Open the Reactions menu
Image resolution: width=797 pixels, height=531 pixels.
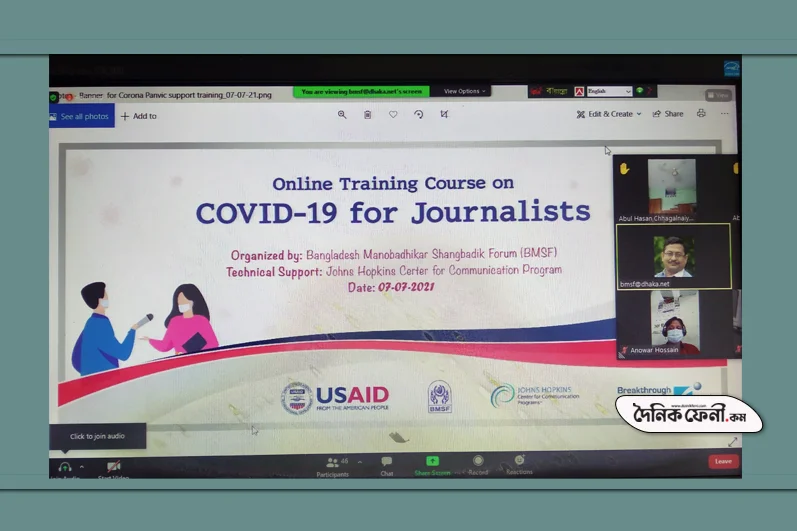click(519, 460)
